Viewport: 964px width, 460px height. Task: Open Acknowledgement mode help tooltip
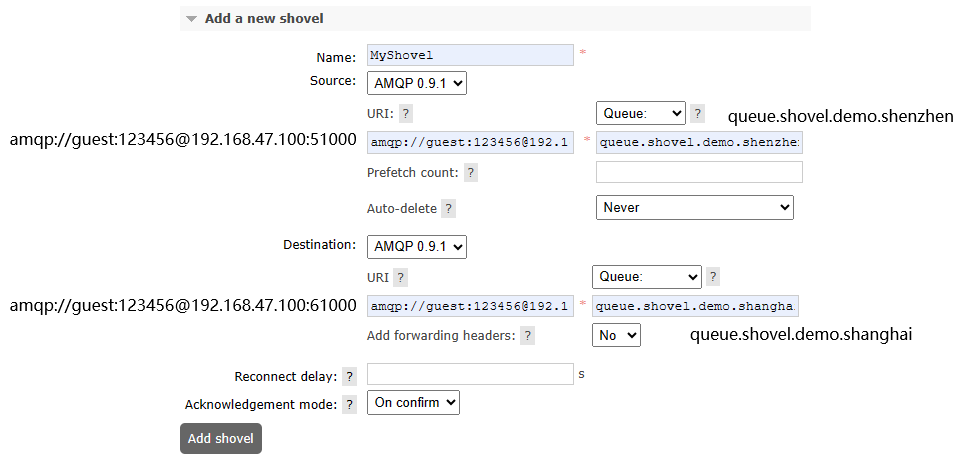pyautogui.click(x=349, y=405)
